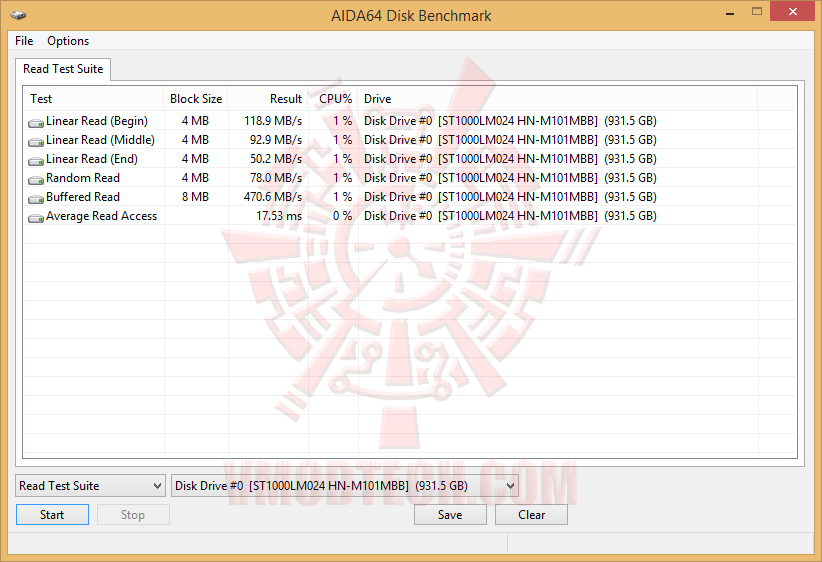
Task: Click the Linear Read (Middle) drive icon
Action: tap(36, 142)
